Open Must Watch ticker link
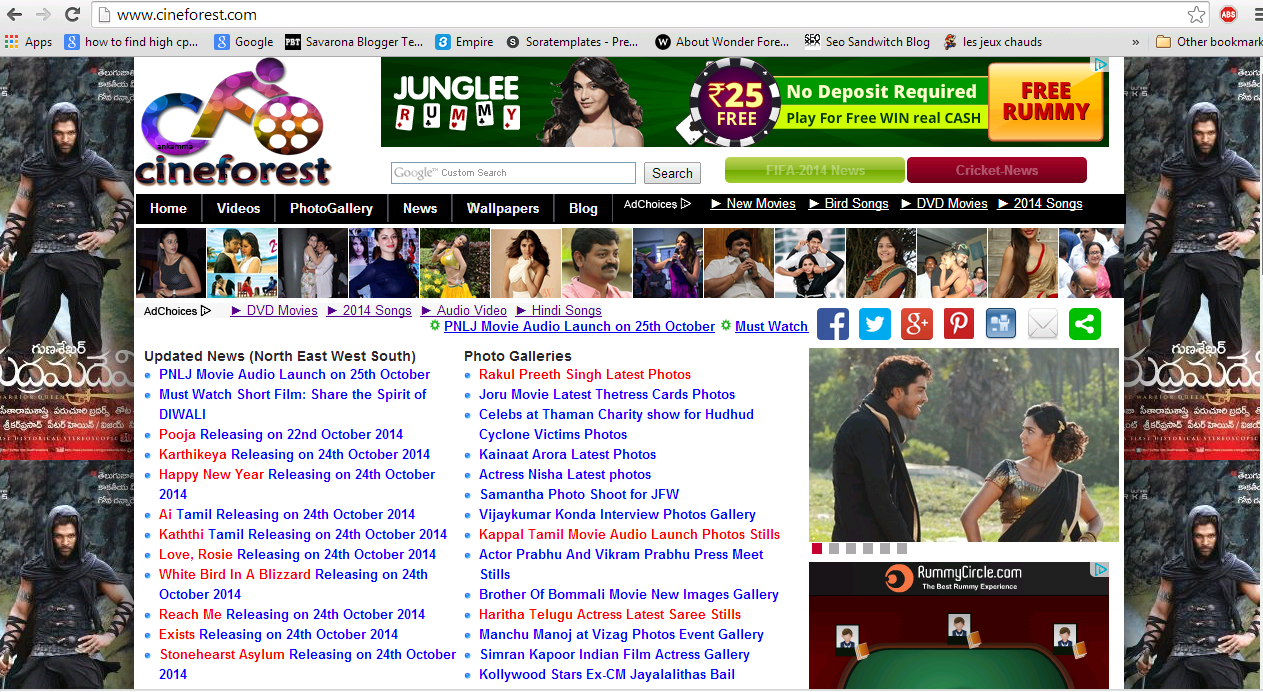This screenshot has width=1263, height=692. coord(771,326)
